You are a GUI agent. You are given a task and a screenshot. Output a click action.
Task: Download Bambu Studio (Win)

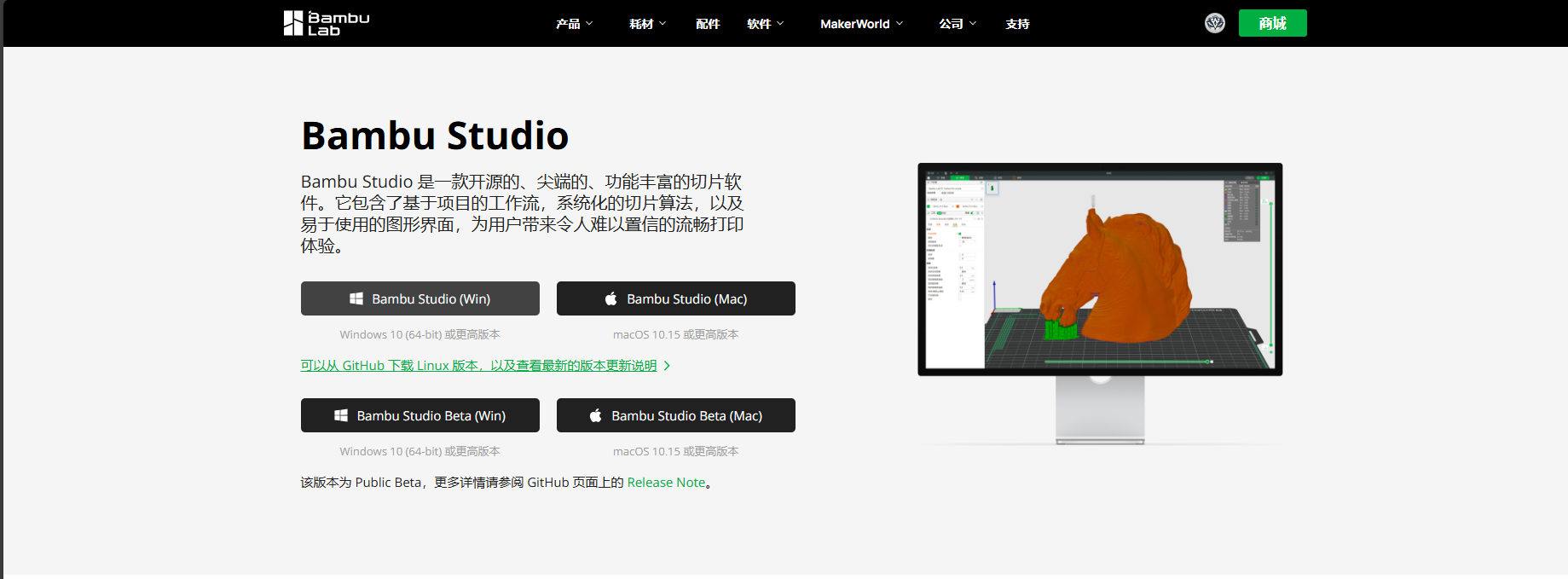(x=420, y=298)
